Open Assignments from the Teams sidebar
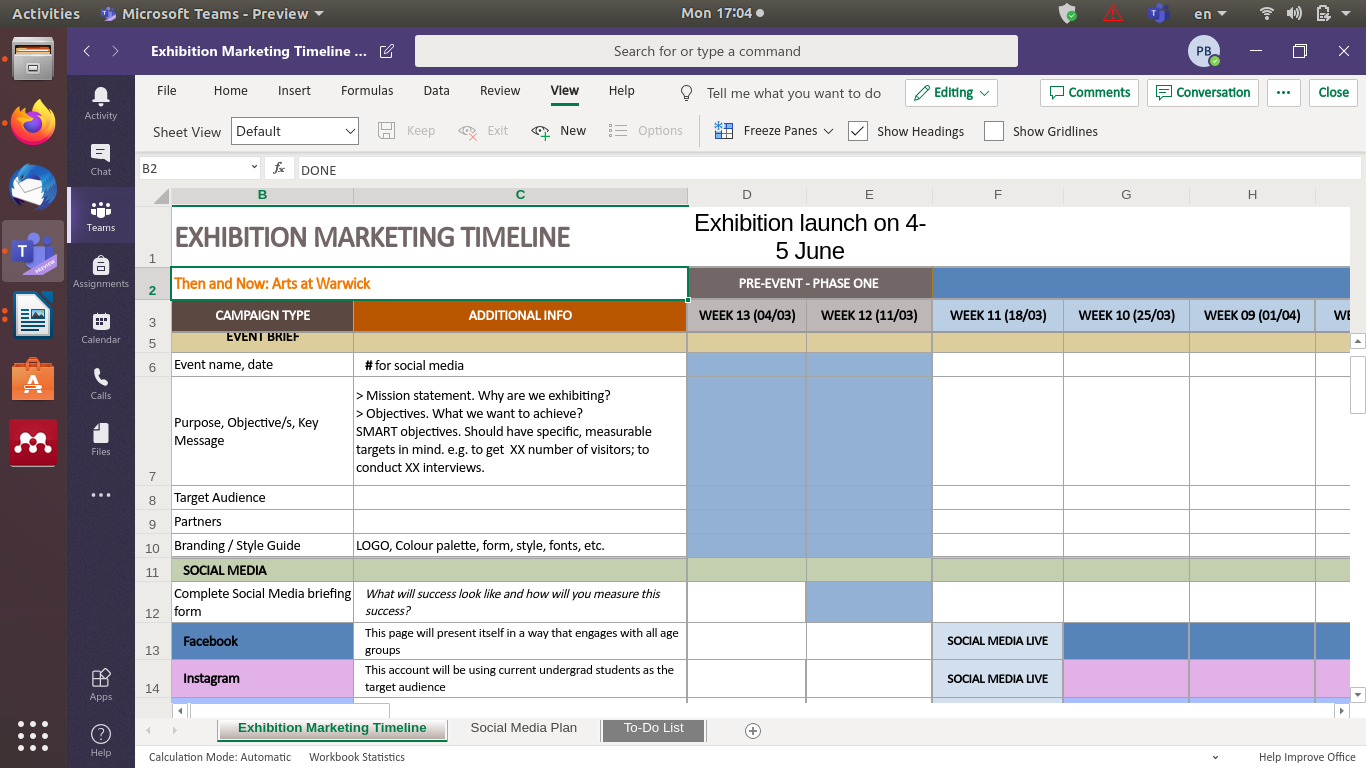The image size is (1366, 768). (x=100, y=270)
